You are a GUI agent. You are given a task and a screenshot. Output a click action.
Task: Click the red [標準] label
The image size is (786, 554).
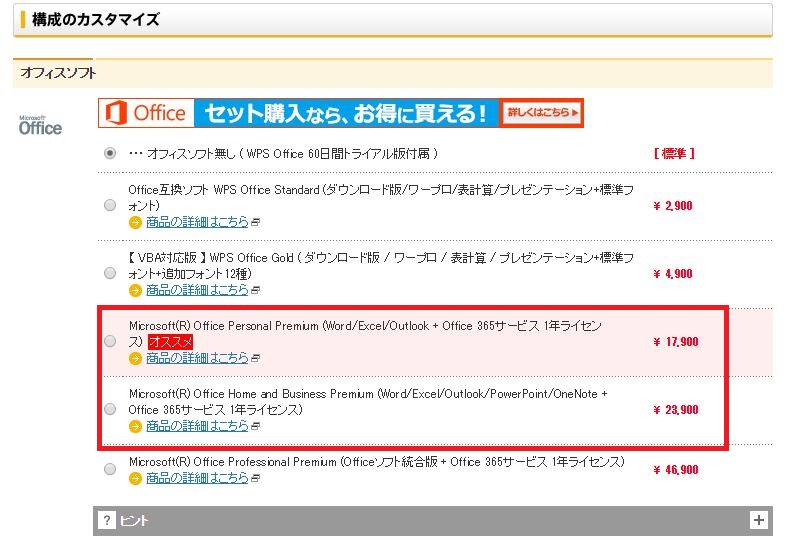tap(674, 153)
